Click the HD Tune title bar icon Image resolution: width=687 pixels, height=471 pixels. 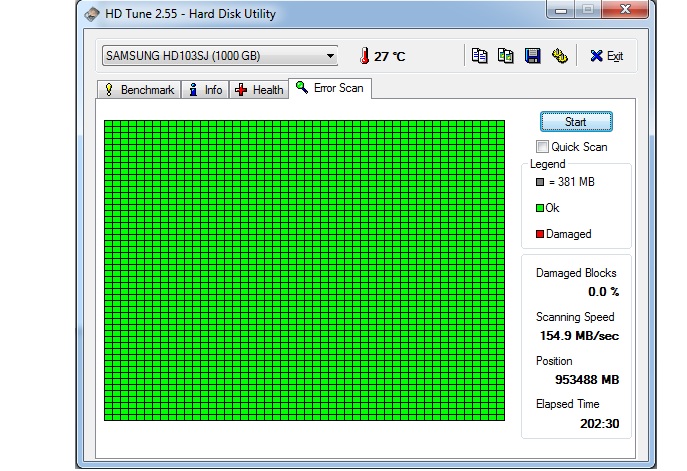[x=92, y=14]
